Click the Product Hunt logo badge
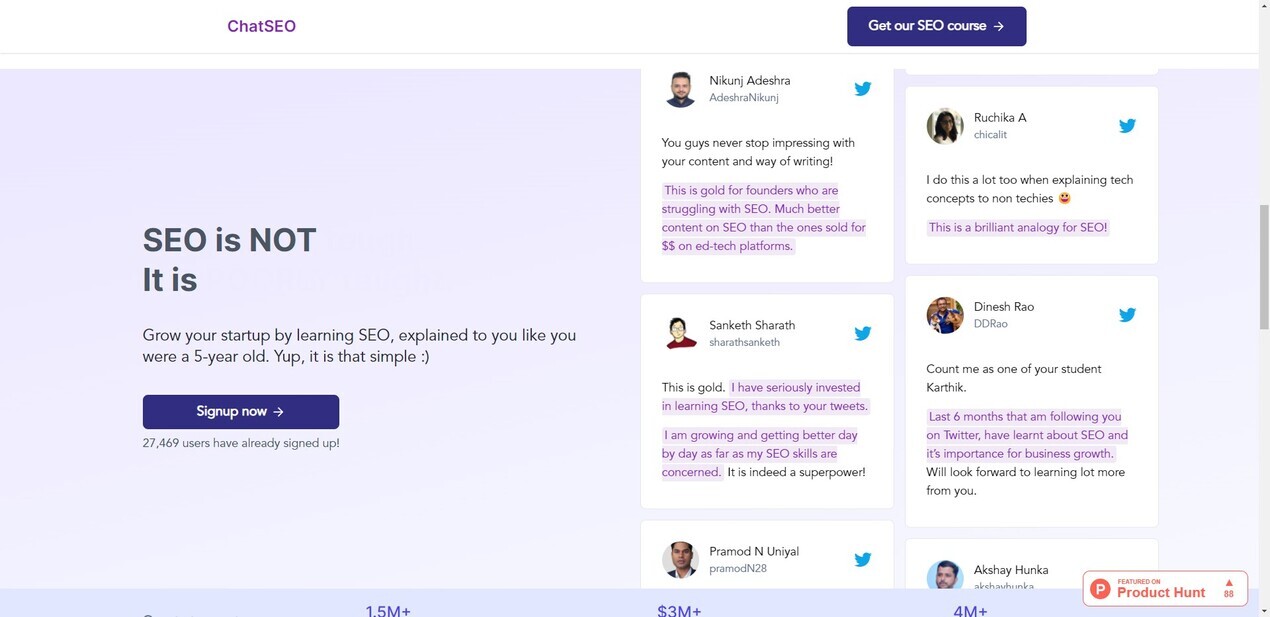The width and height of the screenshot is (1270, 617). coord(1100,589)
